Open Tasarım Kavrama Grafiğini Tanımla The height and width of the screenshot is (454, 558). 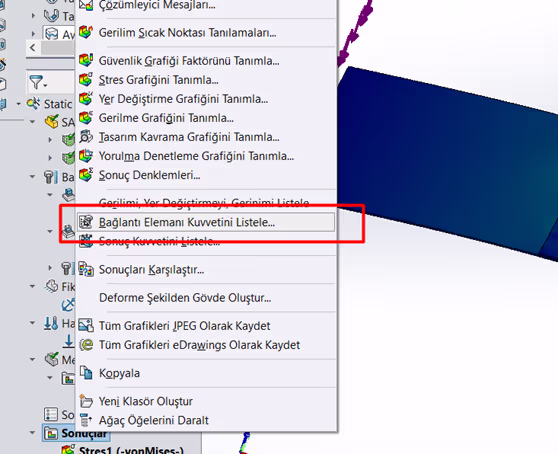point(206,137)
